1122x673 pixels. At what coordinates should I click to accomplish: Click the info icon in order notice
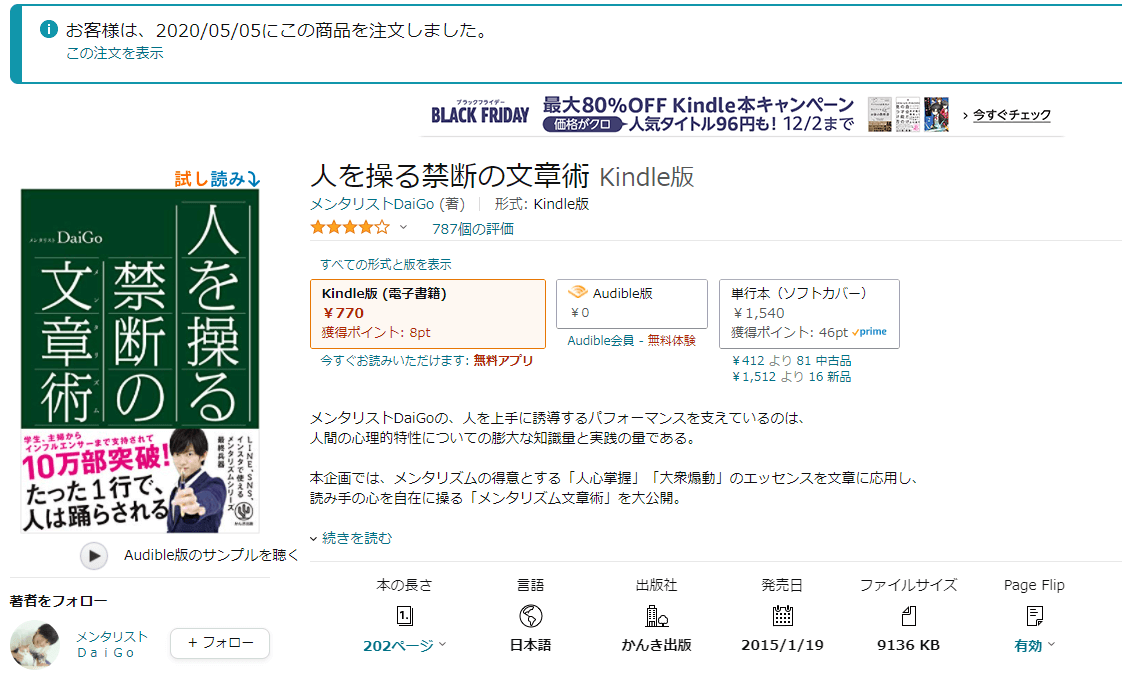click(49, 29)
